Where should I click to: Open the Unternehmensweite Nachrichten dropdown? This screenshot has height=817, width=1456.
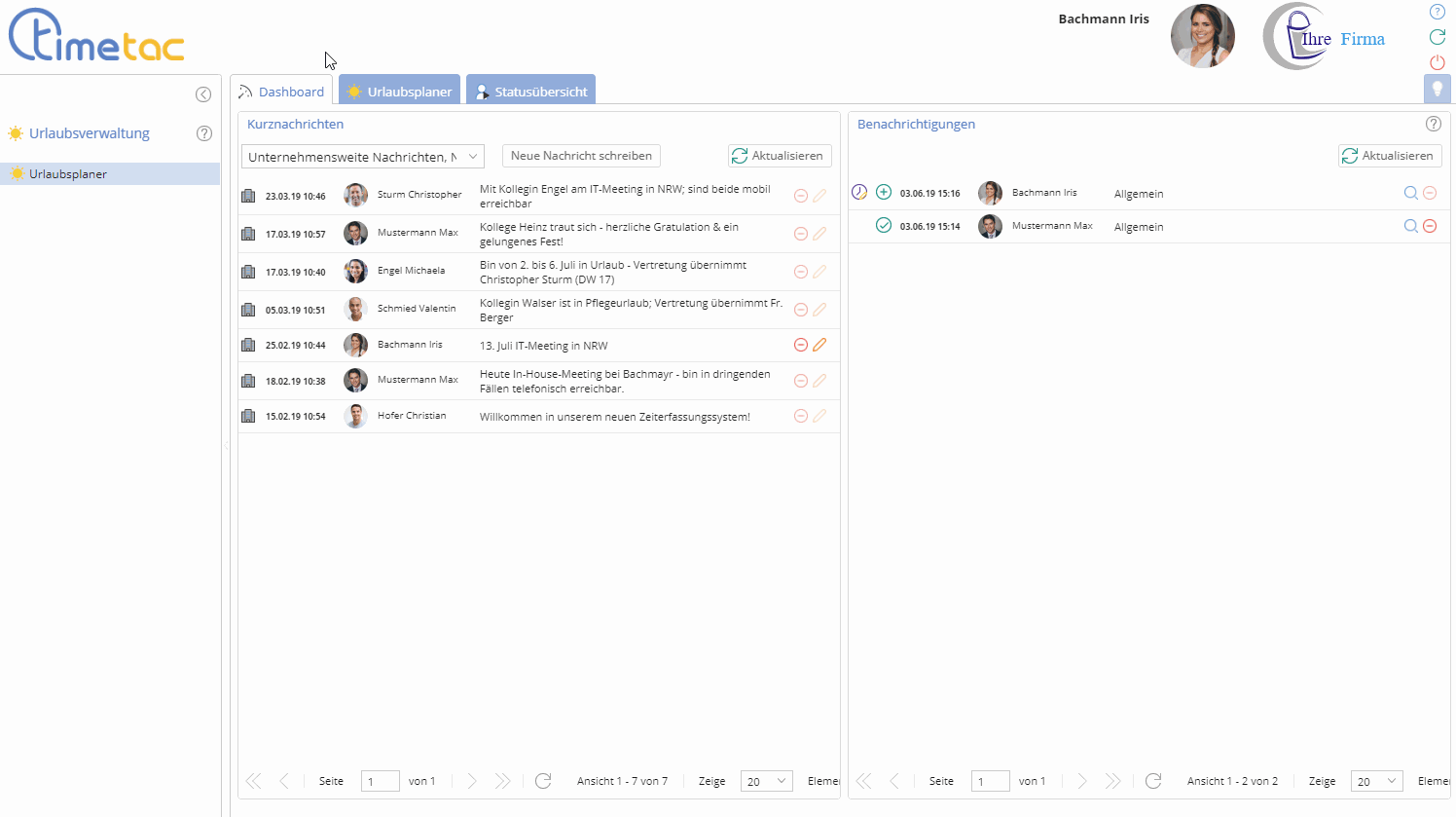pyautogui.click(x=362, y=157)
